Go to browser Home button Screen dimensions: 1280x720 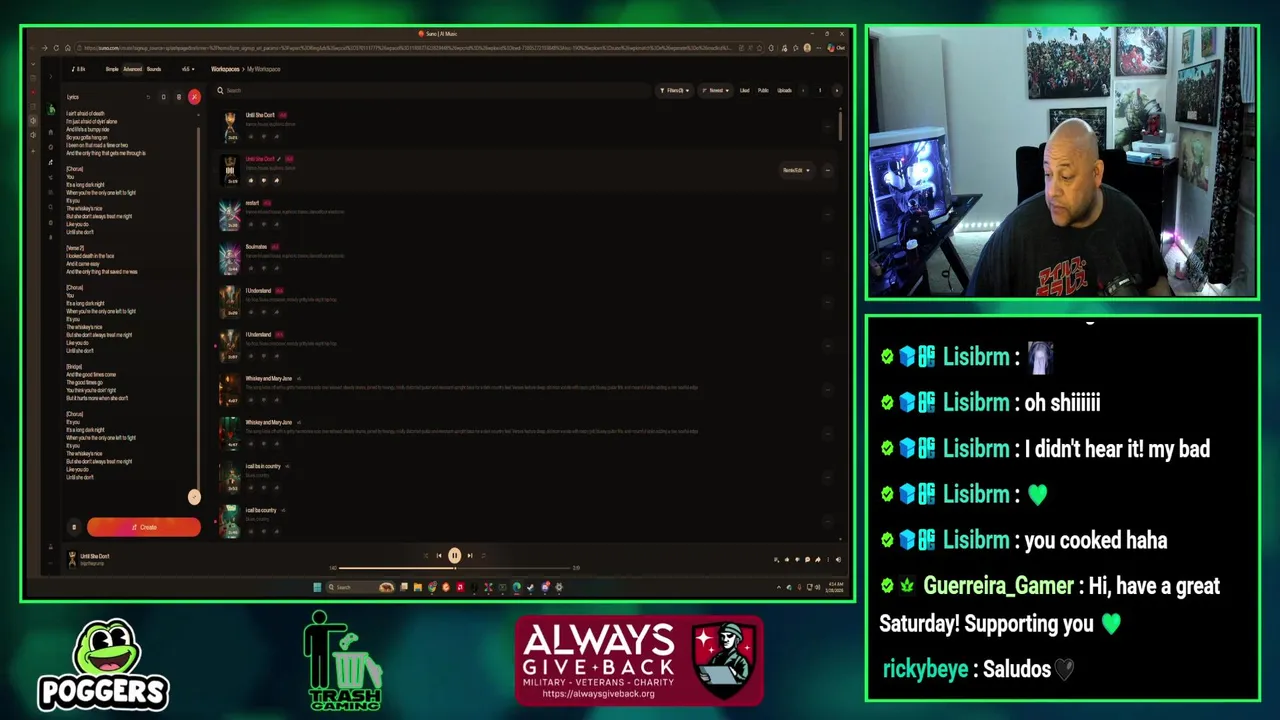68,48
